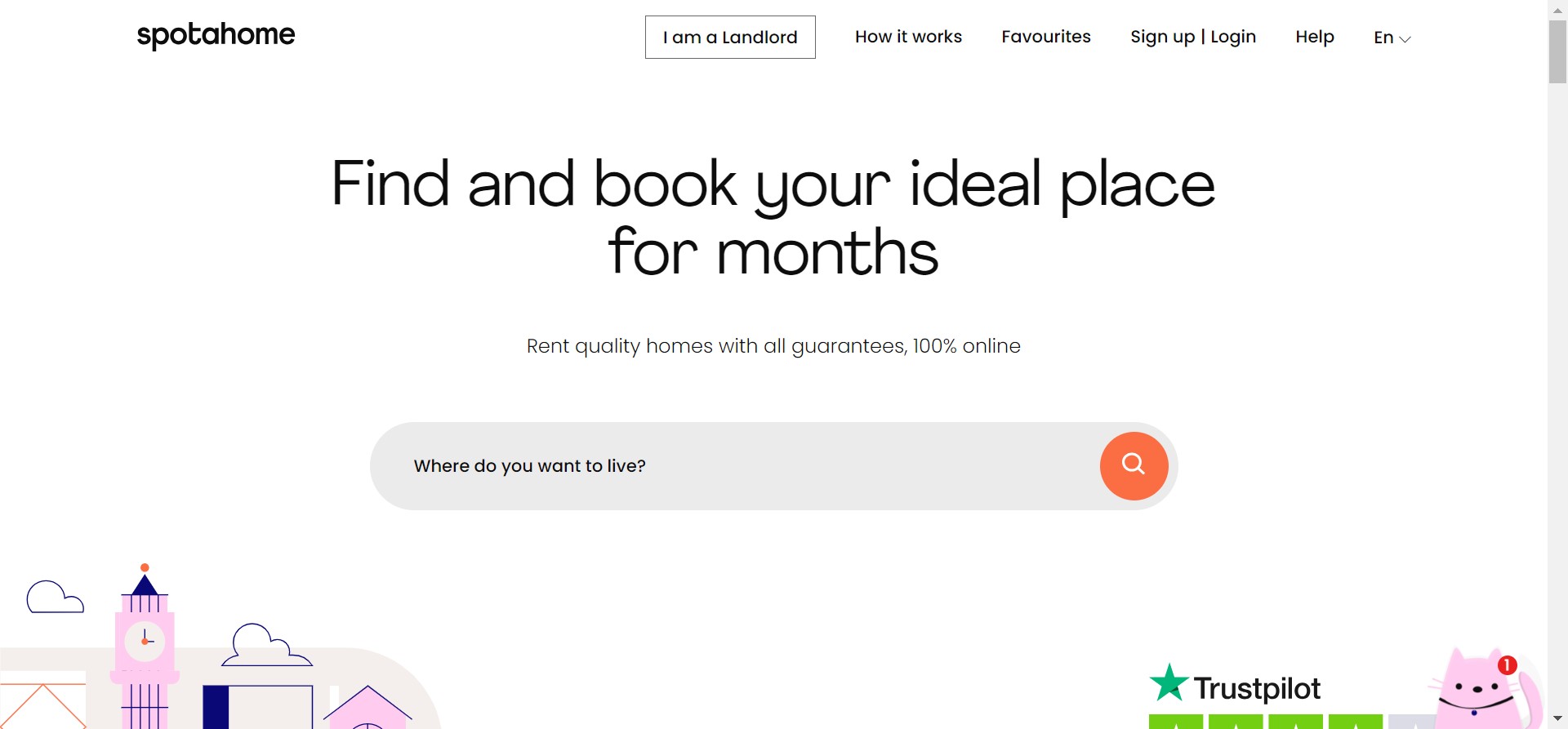Click the 'Rent quality homes' subtitle text

[x=773, y=346]
